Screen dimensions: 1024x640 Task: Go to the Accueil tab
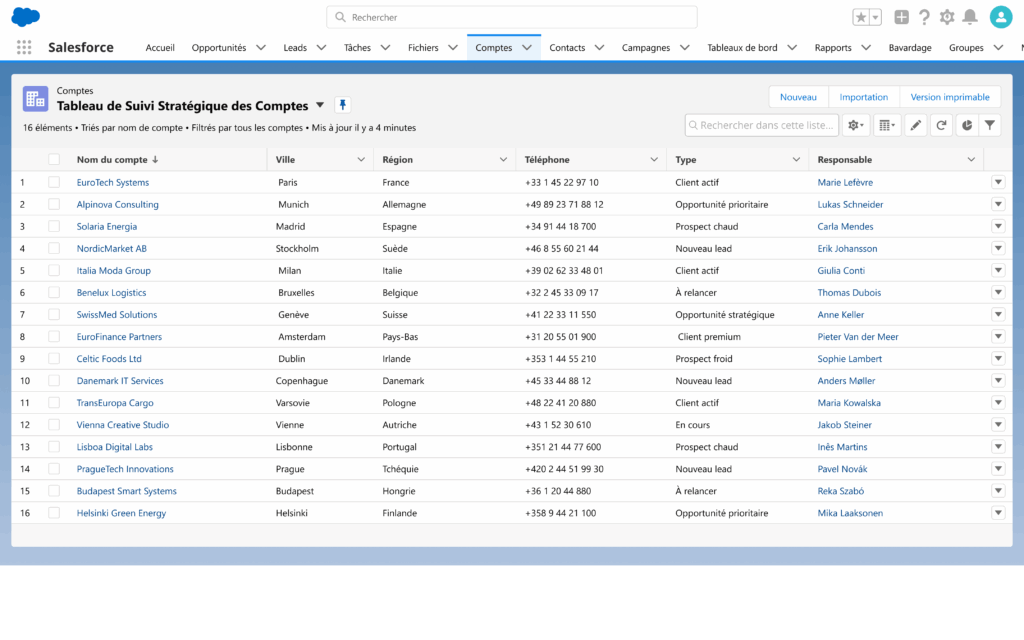coord(160,48)
